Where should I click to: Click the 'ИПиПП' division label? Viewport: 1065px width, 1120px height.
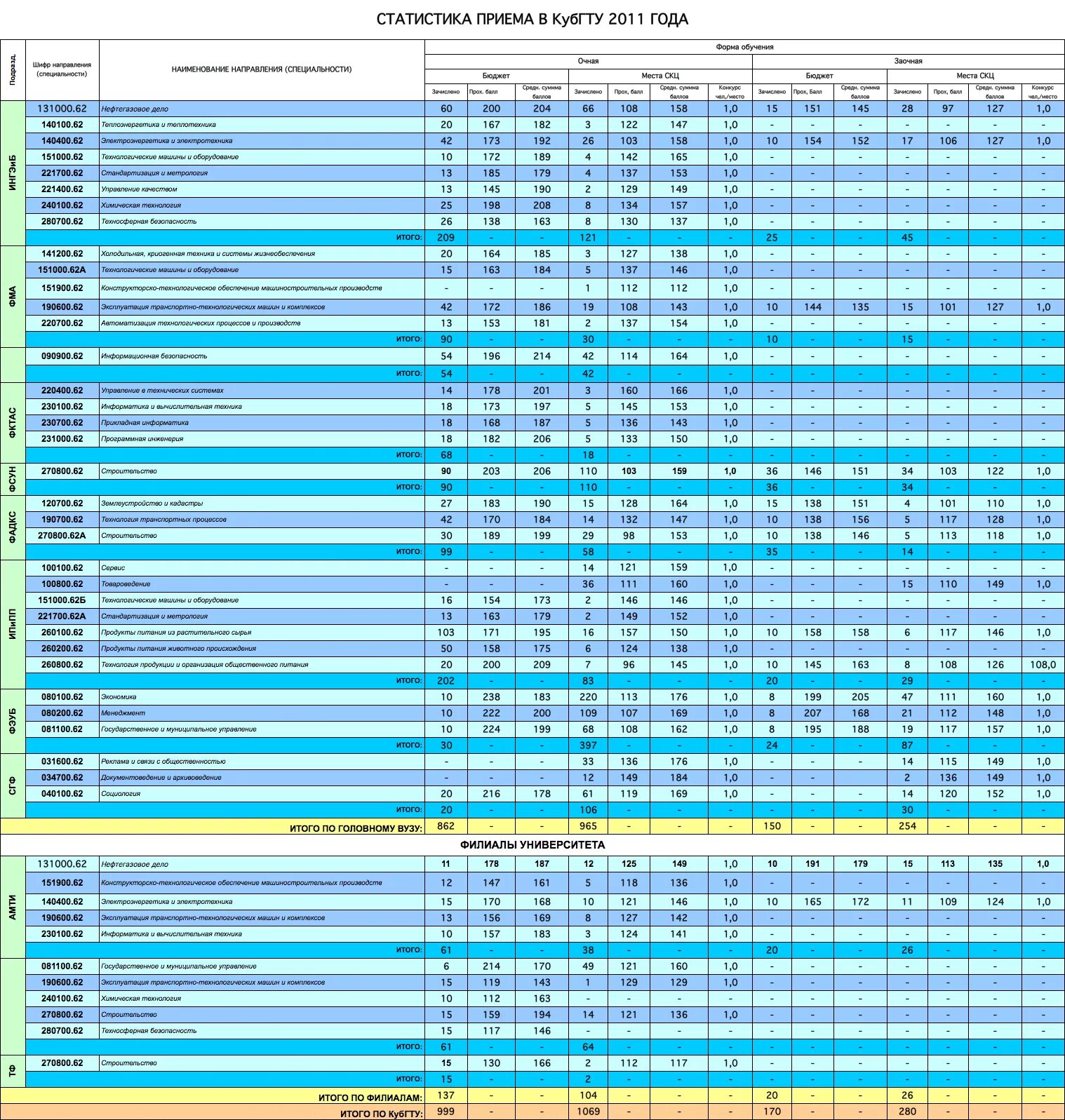tap(13, 623)
